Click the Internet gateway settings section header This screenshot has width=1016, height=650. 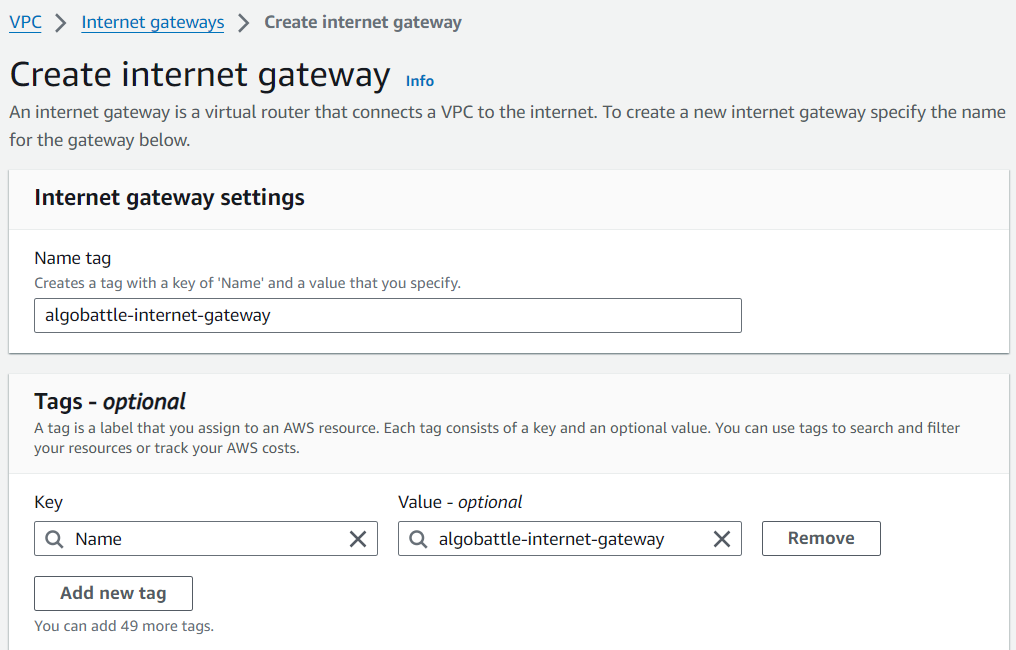coord(169,198)
